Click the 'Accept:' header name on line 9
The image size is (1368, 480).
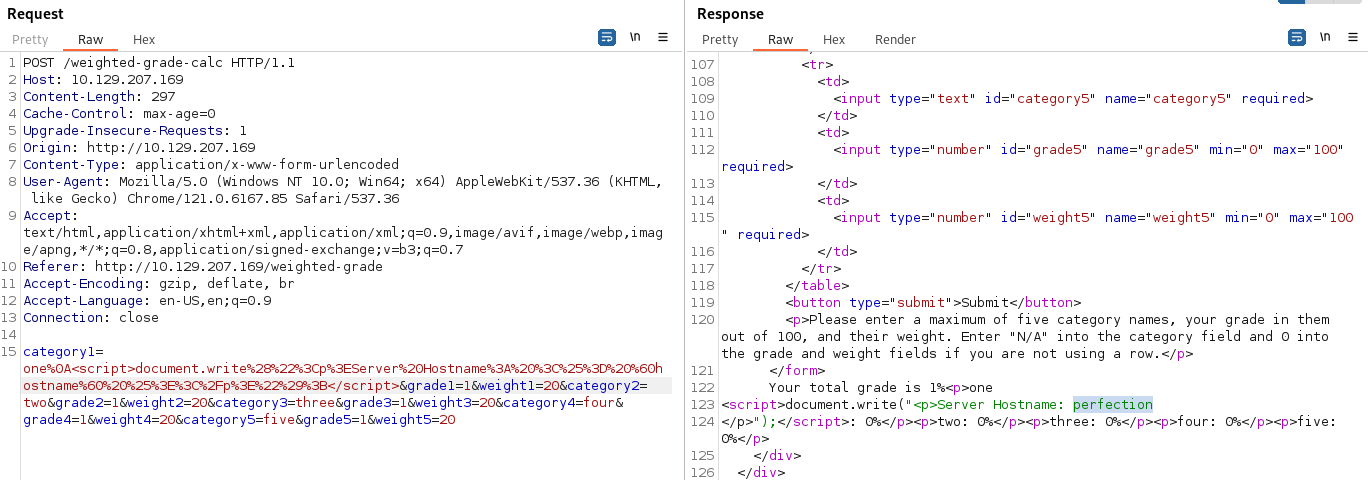point(51,216)
